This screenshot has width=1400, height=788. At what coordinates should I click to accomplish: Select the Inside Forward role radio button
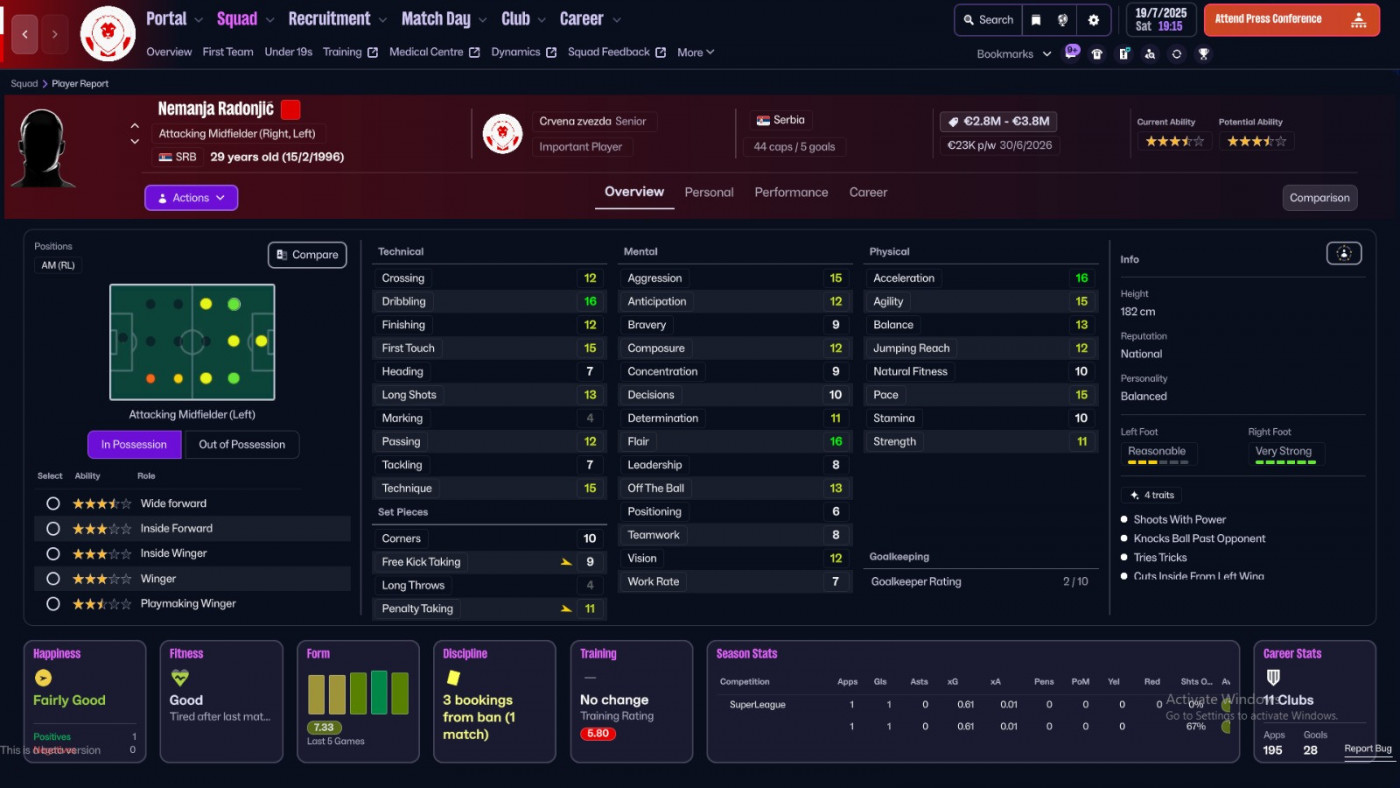(53, 529)
